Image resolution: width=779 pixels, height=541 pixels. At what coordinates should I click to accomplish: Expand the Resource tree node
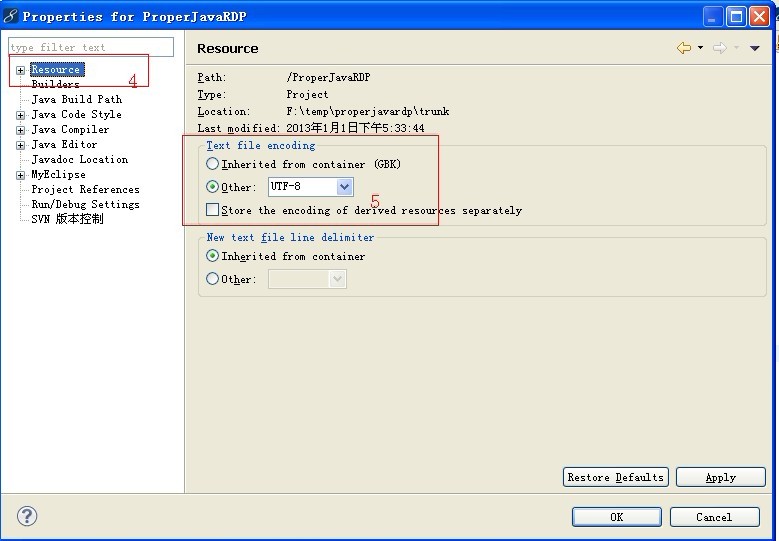click(20, 70)
